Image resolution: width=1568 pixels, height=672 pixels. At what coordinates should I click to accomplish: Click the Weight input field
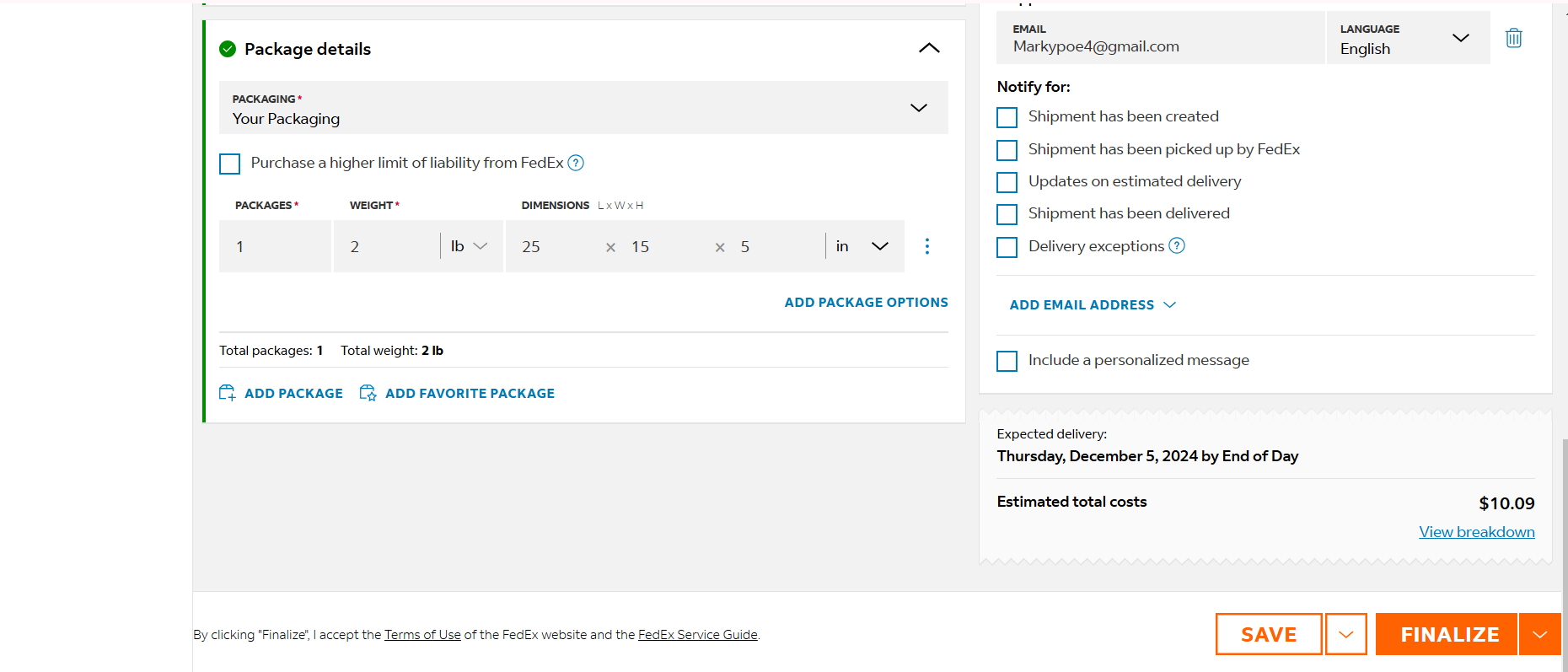pyautogui.click(x=386, y=246)
